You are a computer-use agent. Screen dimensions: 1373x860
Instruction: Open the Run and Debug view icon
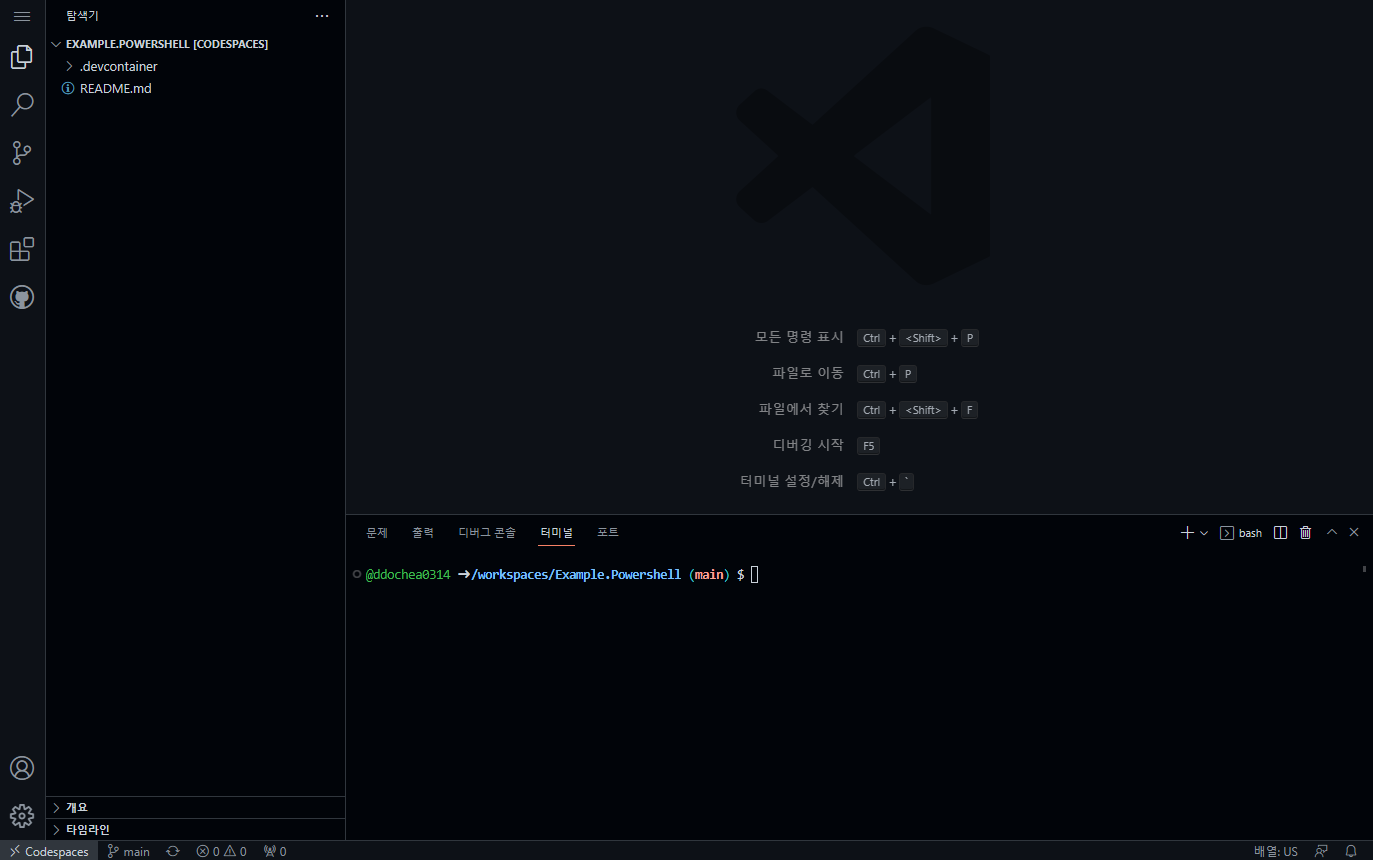point(22,201)
